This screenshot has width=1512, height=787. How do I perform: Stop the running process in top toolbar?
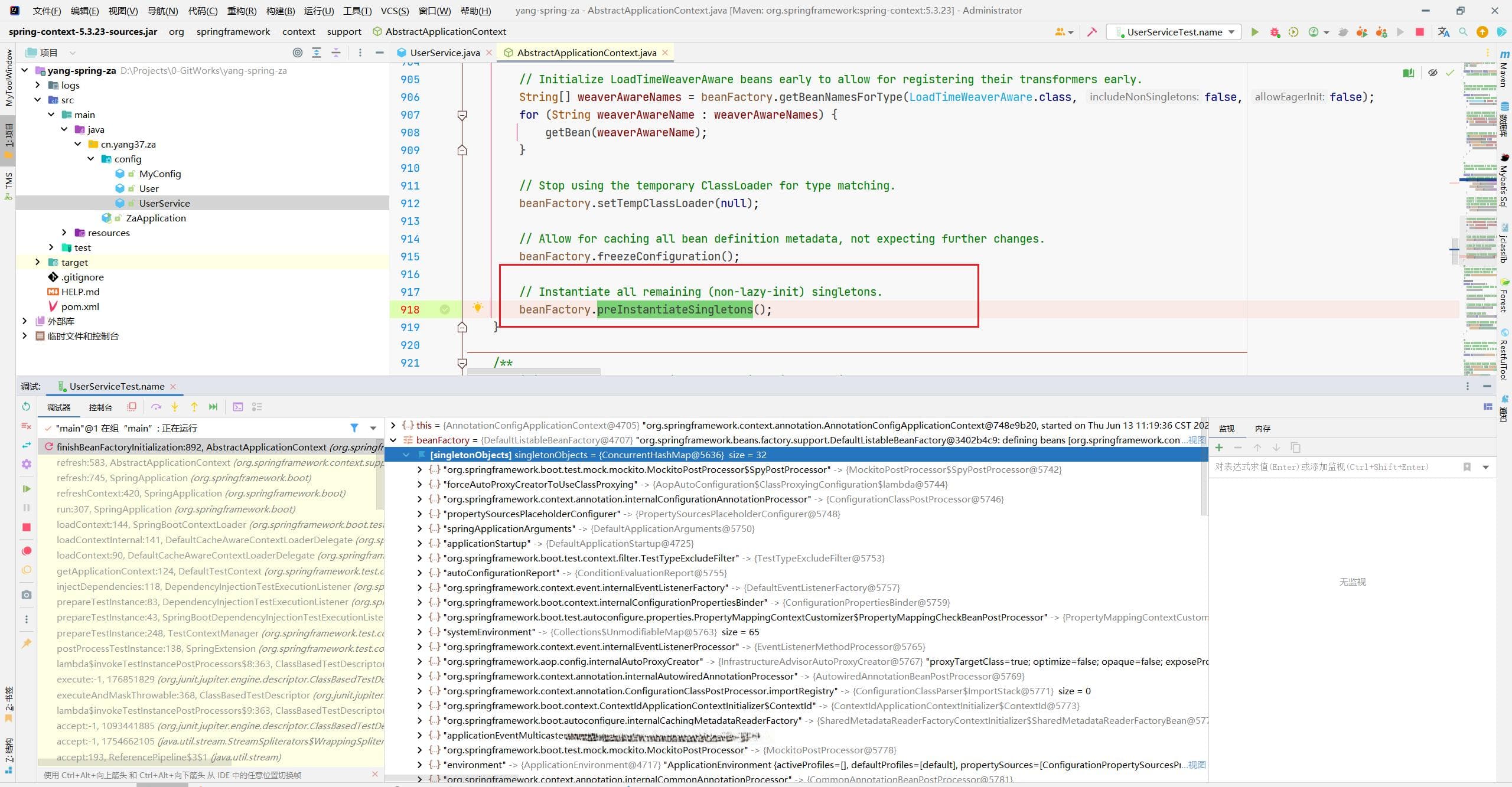[x=1420, y=32]
